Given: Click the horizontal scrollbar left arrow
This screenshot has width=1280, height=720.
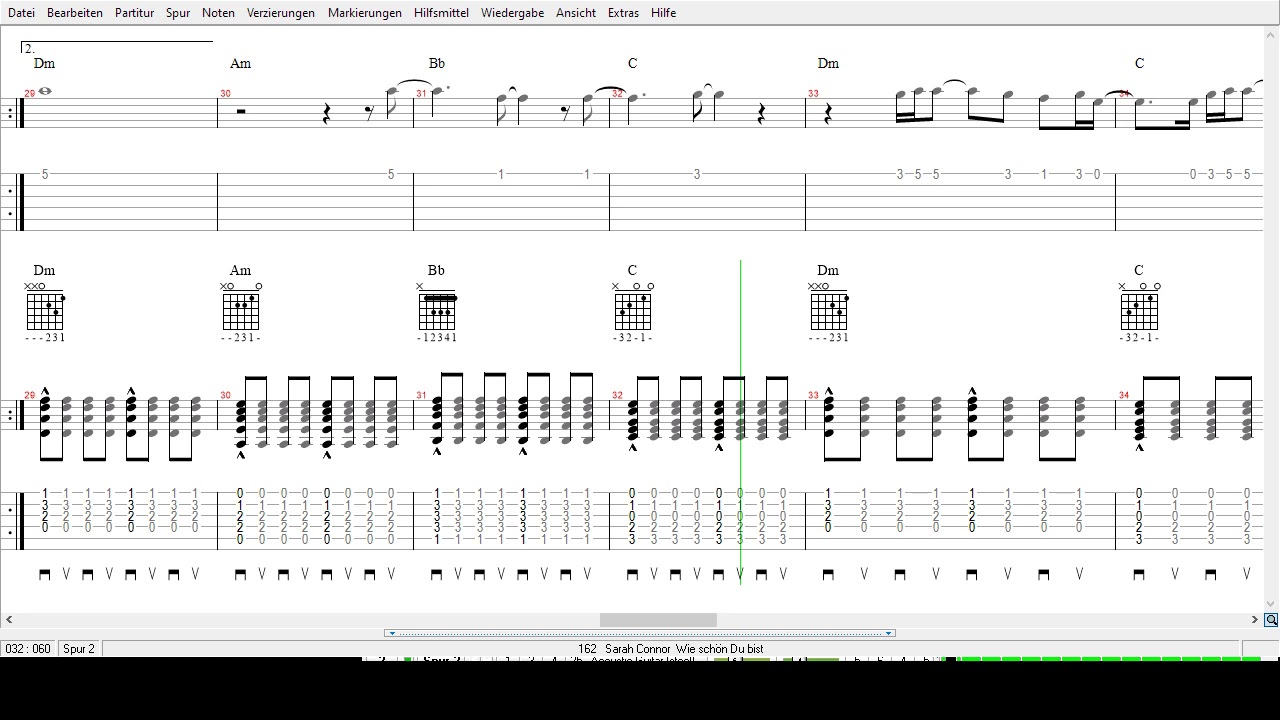Looking at the screenshot, I should coord(9,620).
